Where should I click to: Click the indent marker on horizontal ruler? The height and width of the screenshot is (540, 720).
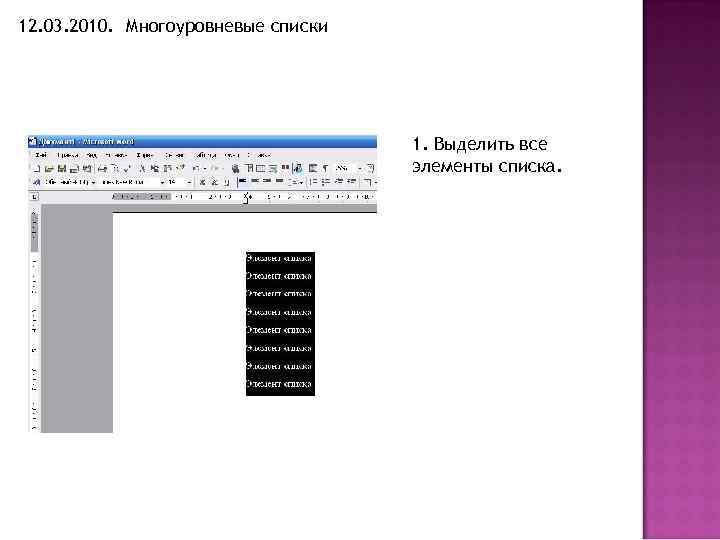[x=247, y=197]
